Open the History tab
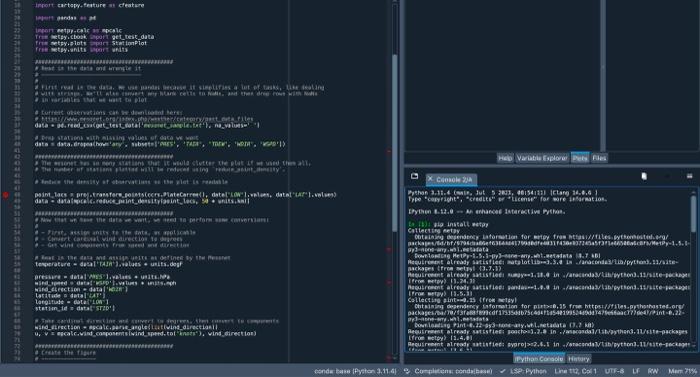Screen dimensions: 700x377 579,359
